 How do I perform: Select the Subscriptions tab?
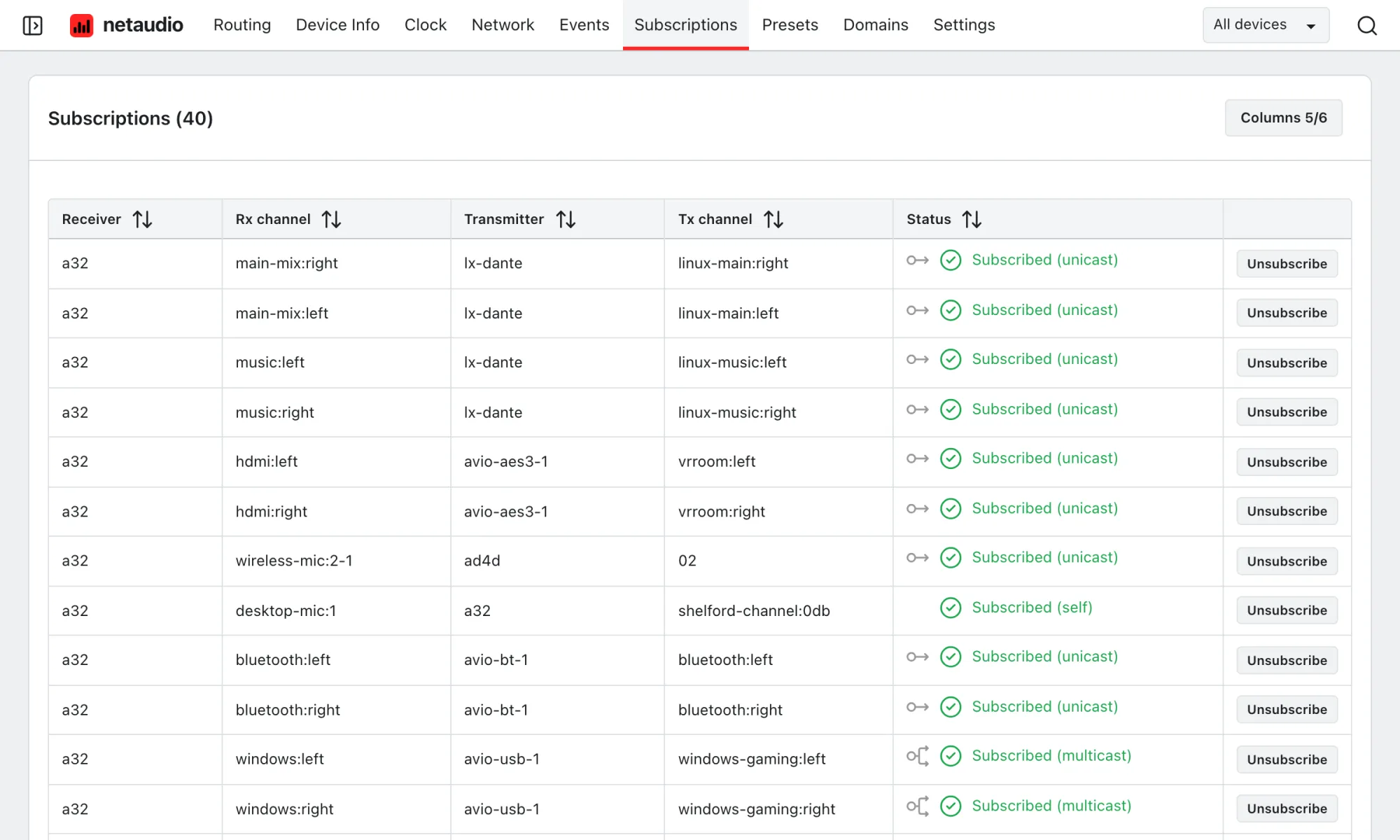[x=686, y=25]
